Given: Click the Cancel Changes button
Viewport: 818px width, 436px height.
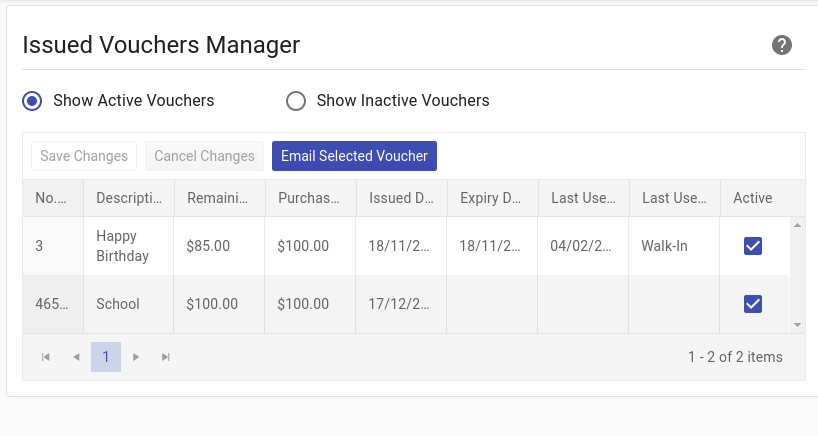Looking at the screenshot, I should [204, 156].
